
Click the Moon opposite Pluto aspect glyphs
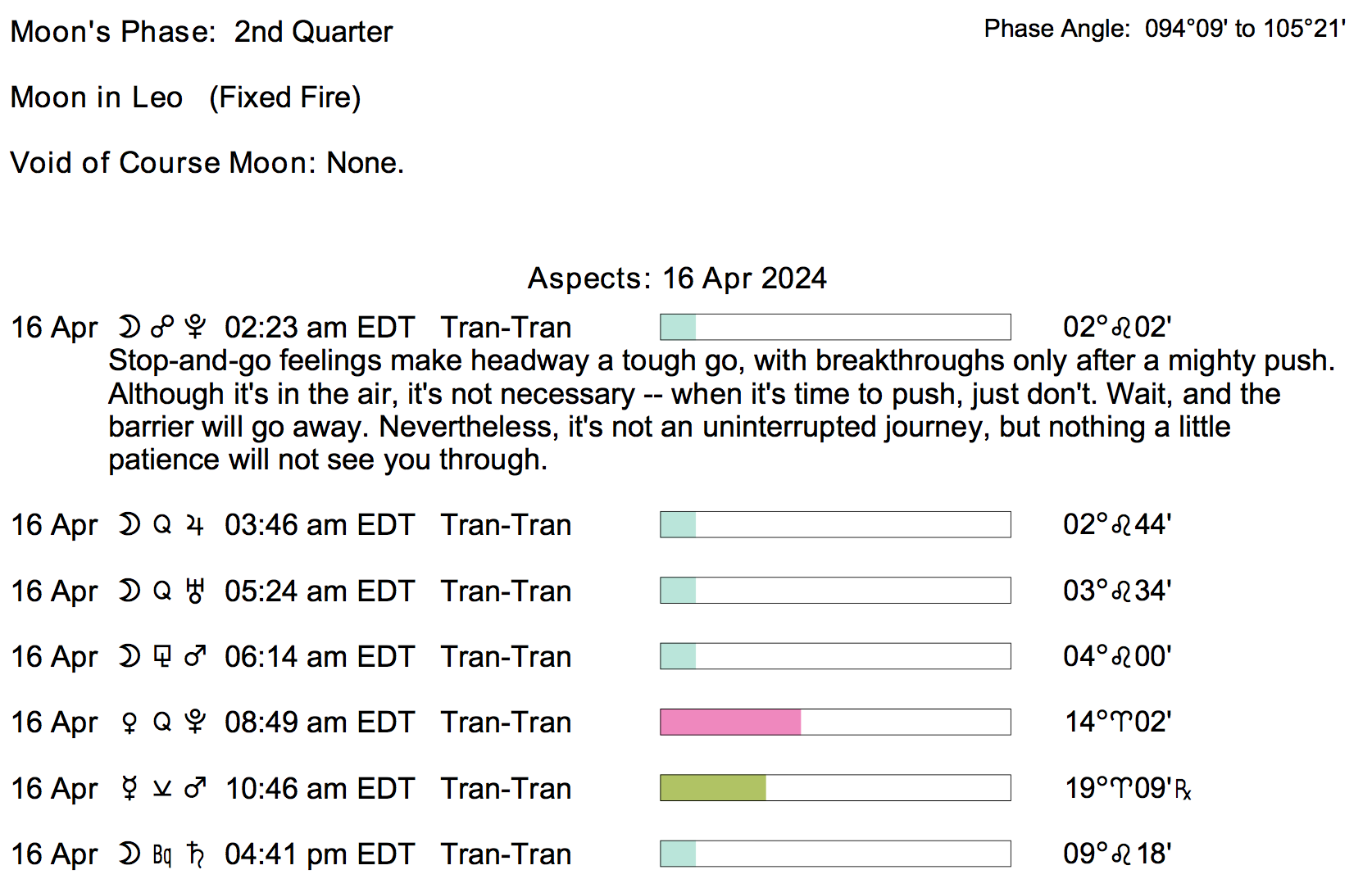click(161, 328)
